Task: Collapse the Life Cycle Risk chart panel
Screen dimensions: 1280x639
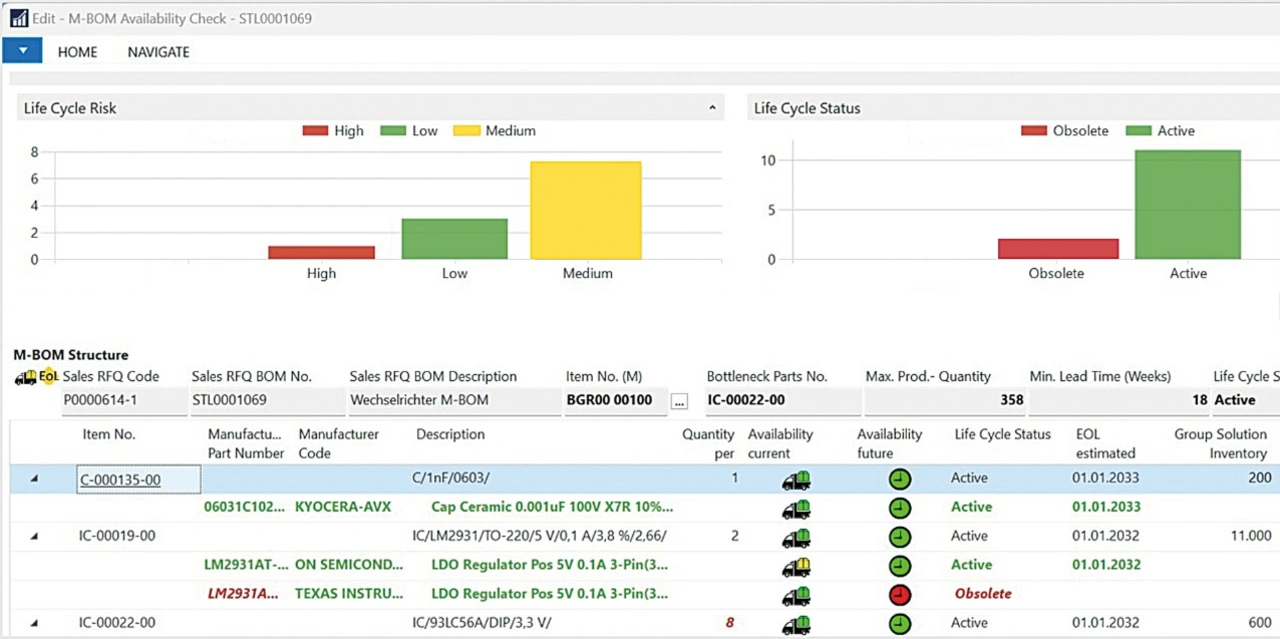Action: [712, 108]
